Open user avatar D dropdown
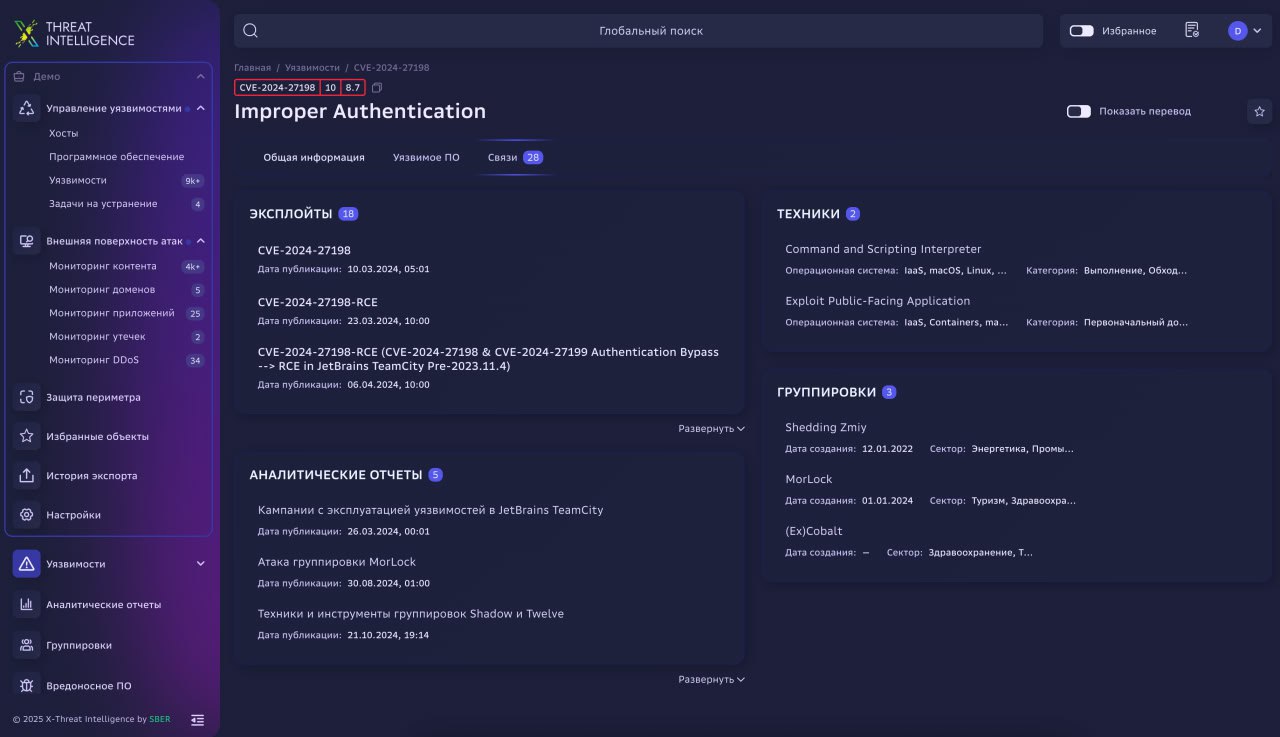 pos(1245,31)
